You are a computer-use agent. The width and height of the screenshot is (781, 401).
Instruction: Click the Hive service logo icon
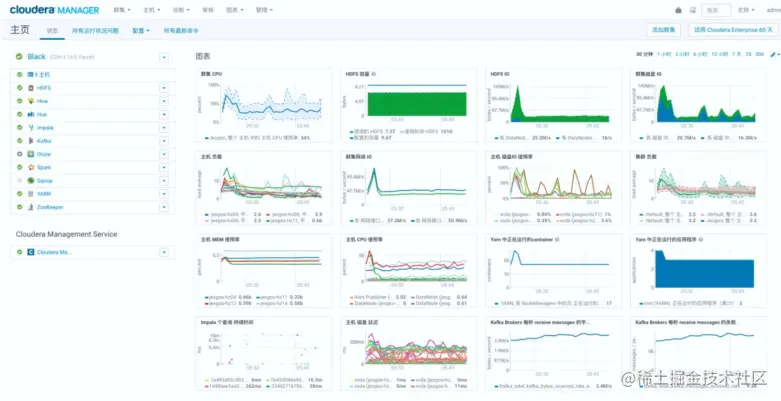tap(31, 101)
